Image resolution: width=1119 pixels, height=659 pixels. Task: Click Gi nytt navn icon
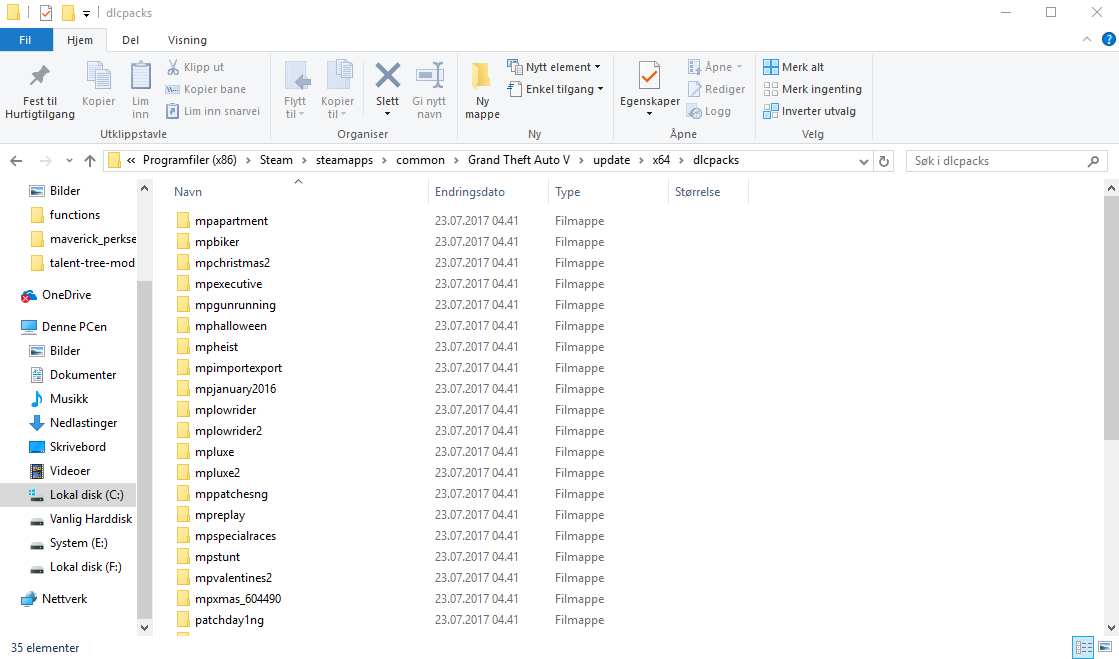coord(430,76)
